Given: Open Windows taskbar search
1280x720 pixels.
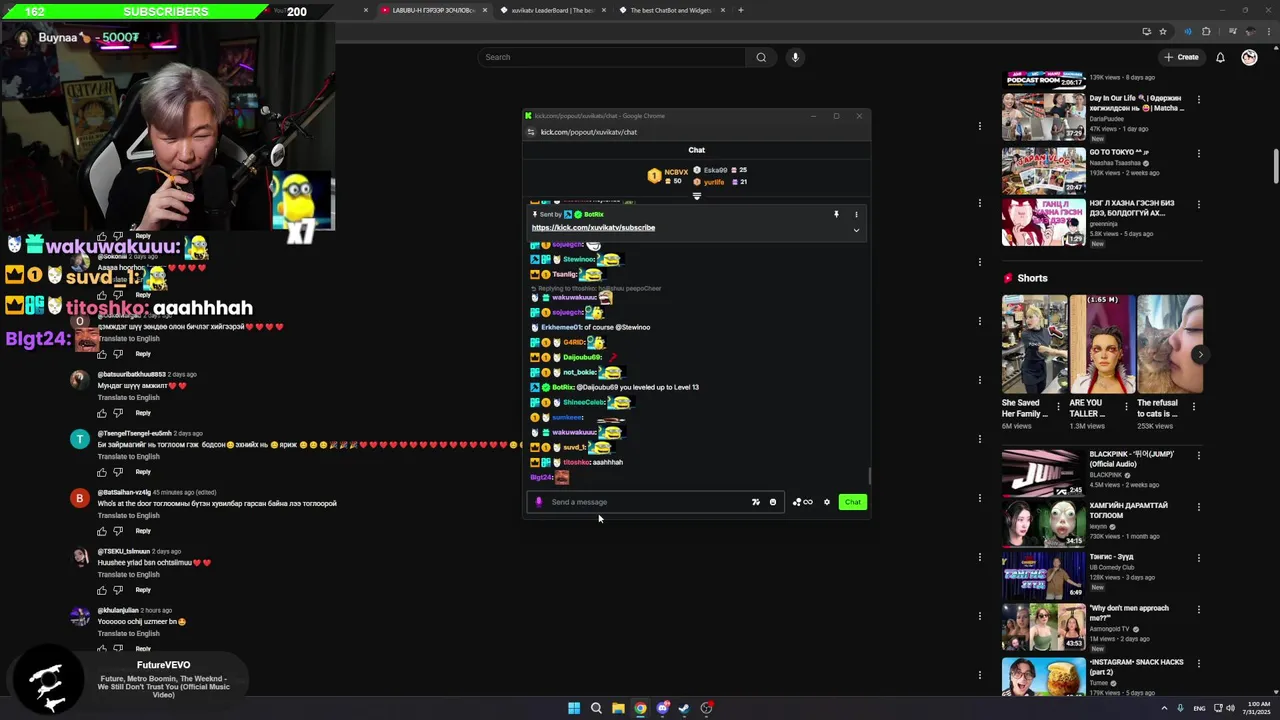Looking at the screenshot, I should pyautogui.click(x=596, y=708).
